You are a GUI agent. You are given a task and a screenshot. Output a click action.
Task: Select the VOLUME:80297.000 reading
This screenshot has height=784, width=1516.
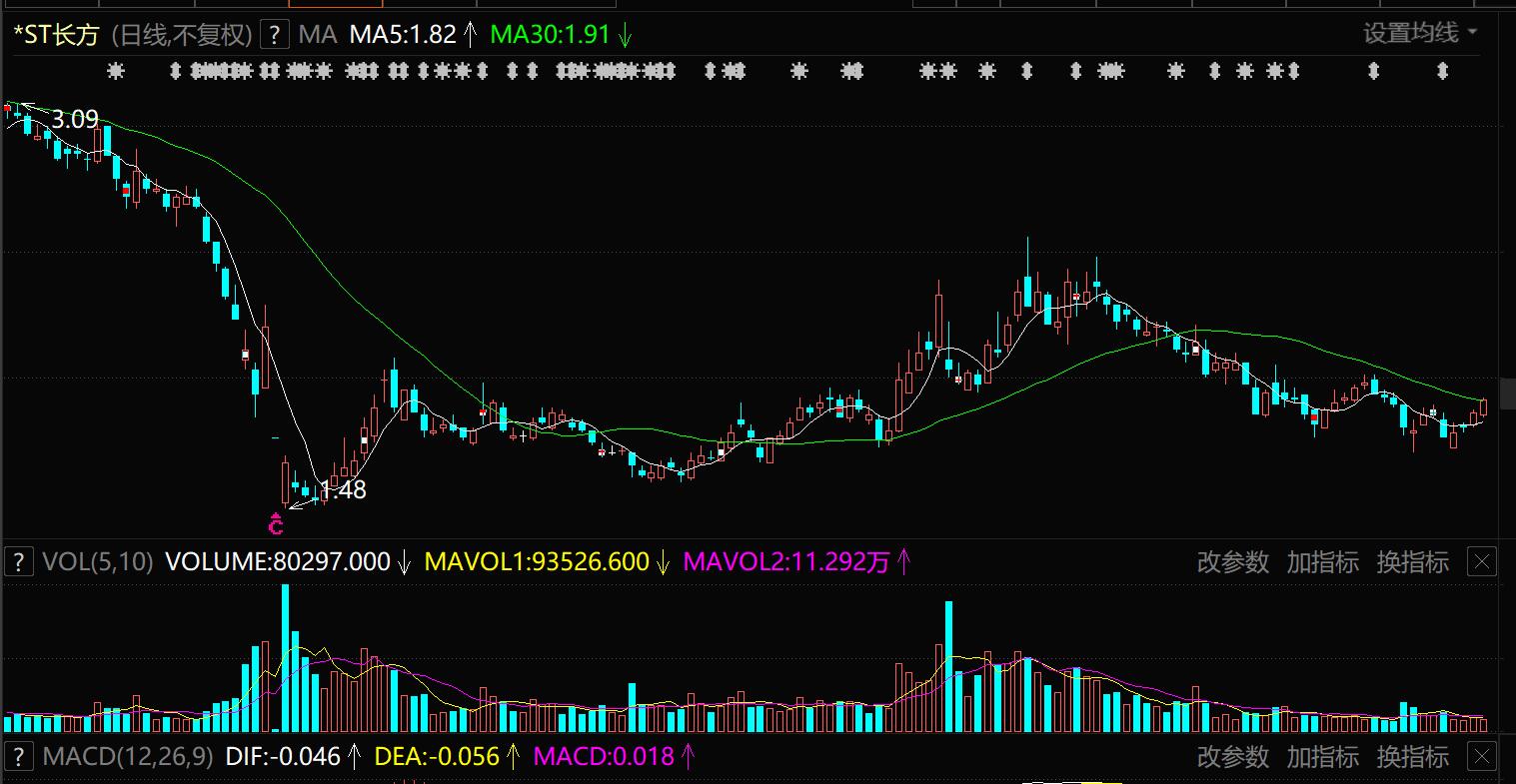[277, 562]
